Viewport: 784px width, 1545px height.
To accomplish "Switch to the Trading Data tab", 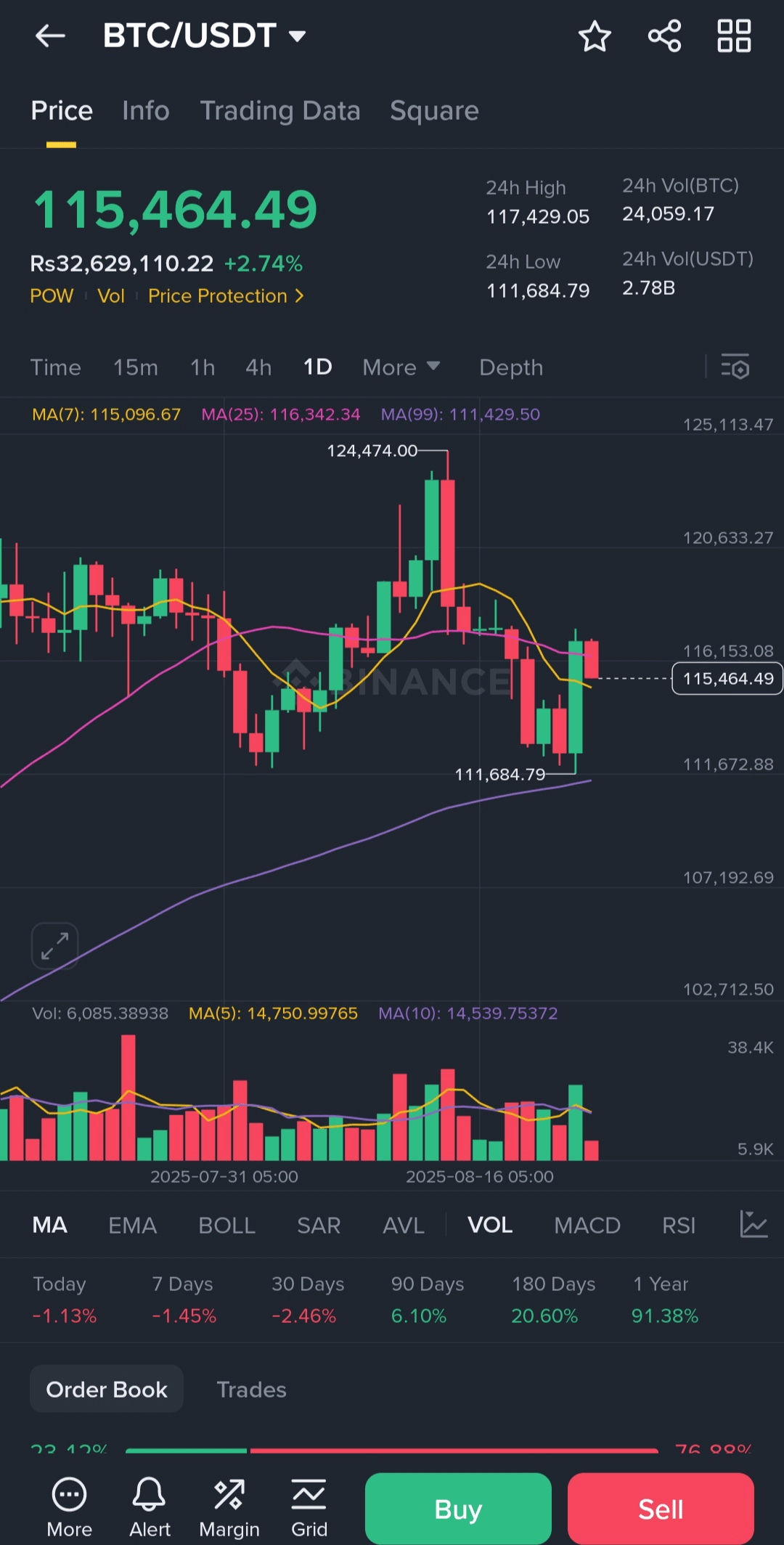I will coord(280,110).
